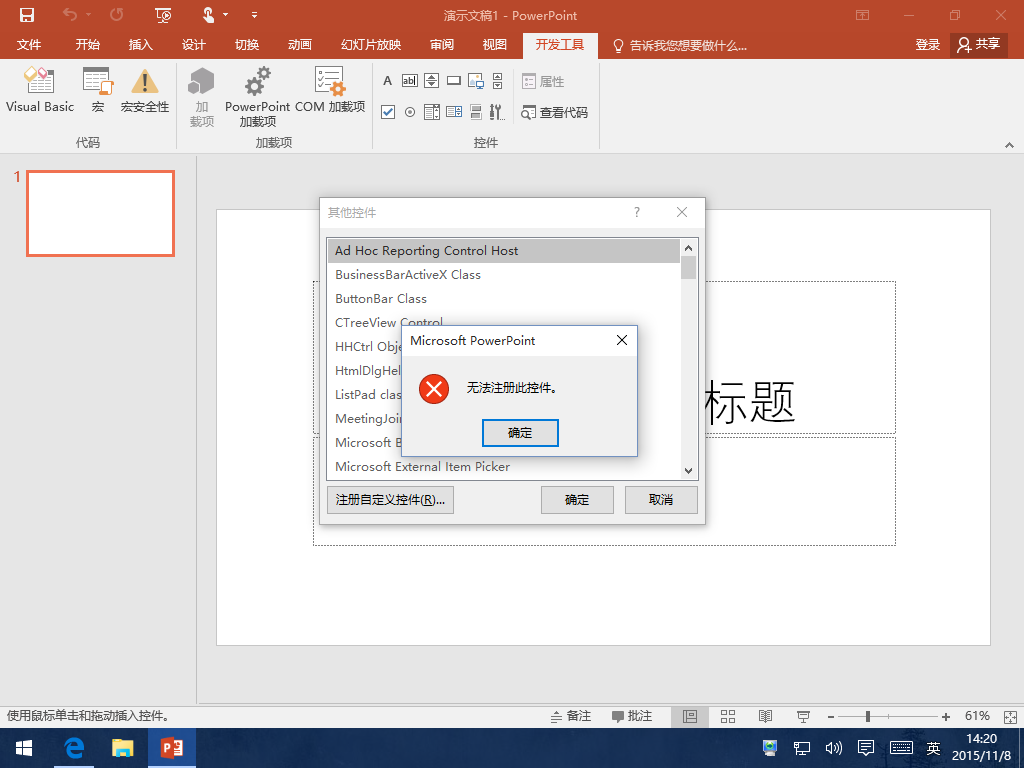Open the Visual Basic editor
The image size is (1024, 768).
[39, 95]
